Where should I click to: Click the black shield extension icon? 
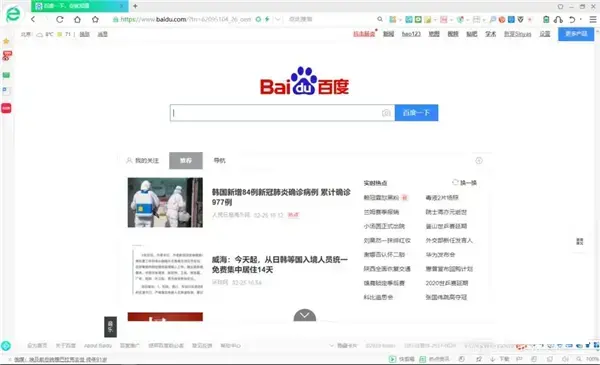[x=520, y=19]
